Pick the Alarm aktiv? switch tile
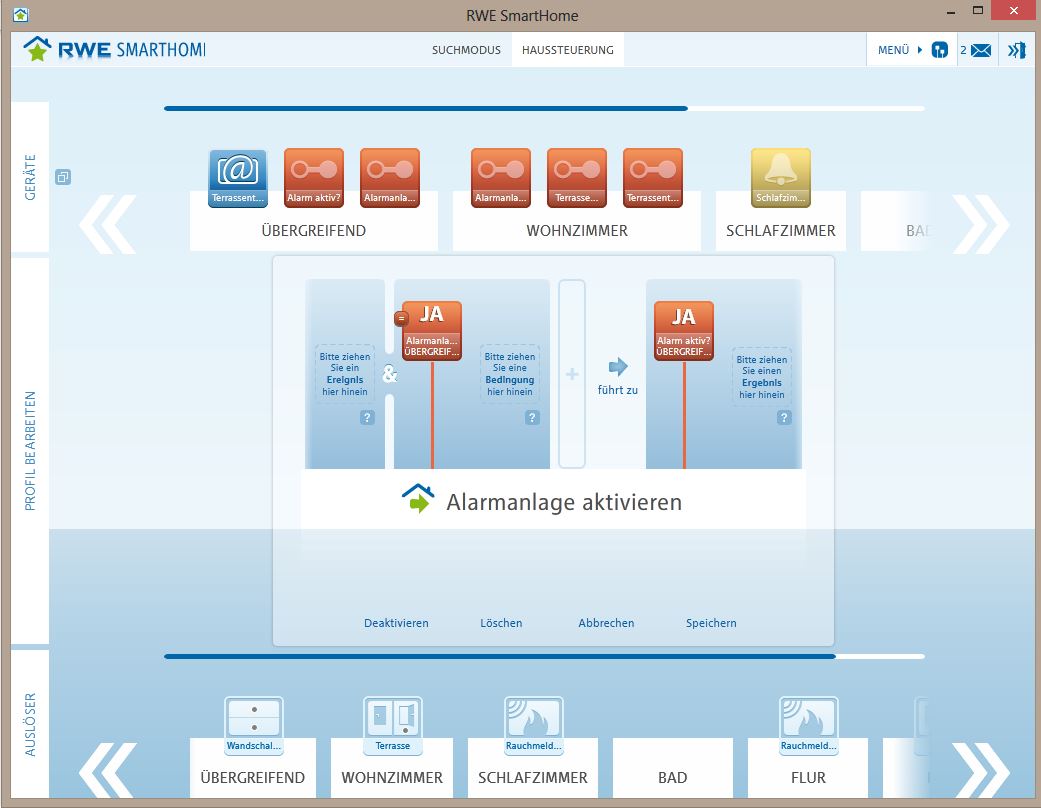The image size is (1041, 808). pyautogui.click(x=313, y=178)
